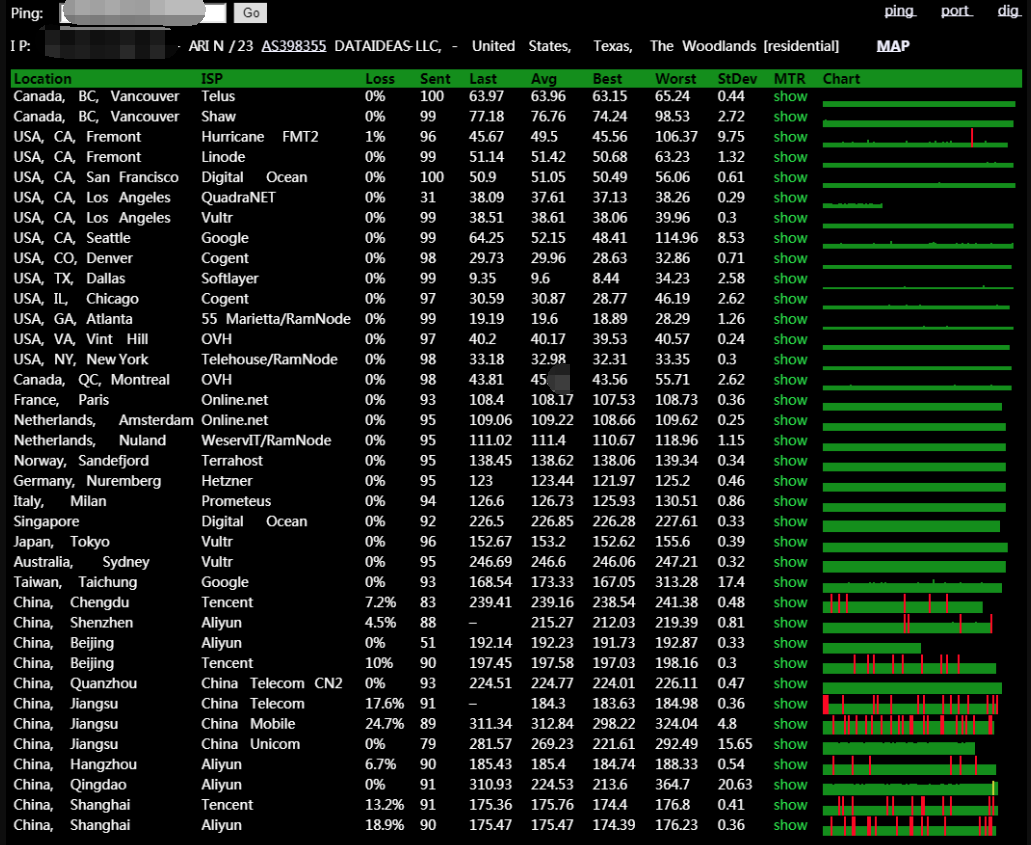Show MTR for Shenzhen Aliyun

click(790, 623)
